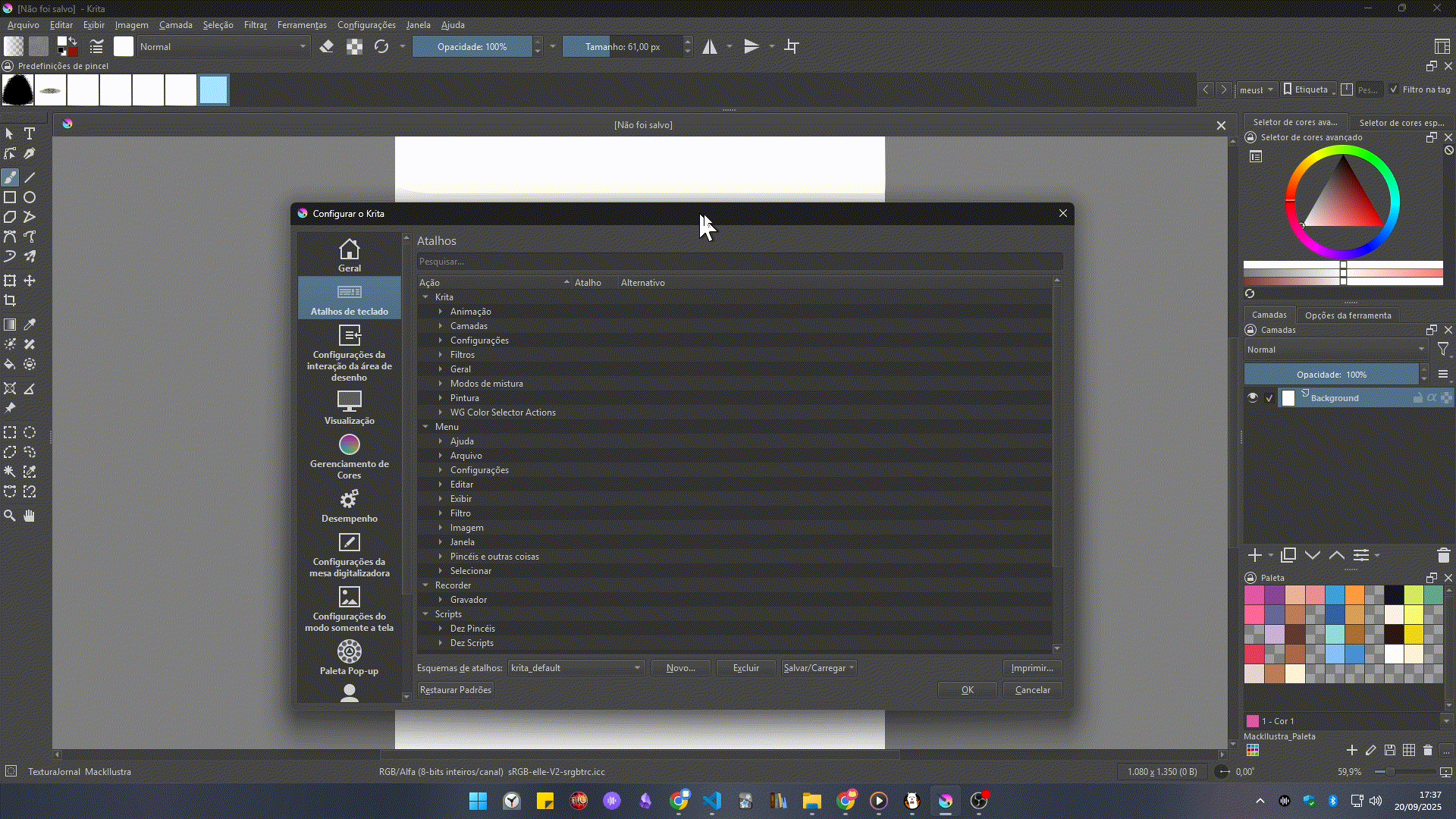Click the horizontal mirror icon in the toolbar
This screenshot has height=819, width=1456.
(710, 46)
